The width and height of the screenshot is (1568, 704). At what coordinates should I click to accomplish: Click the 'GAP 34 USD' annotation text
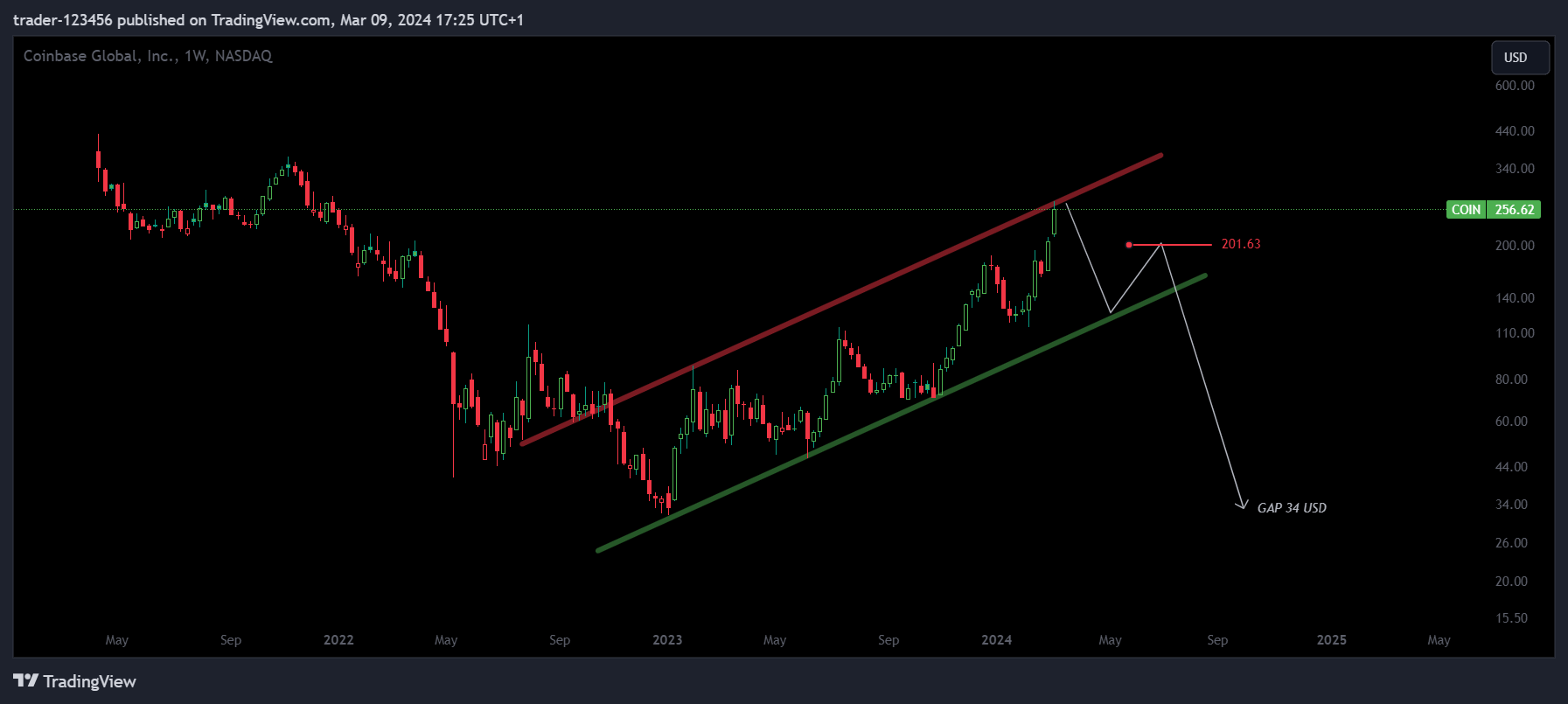1292,508
